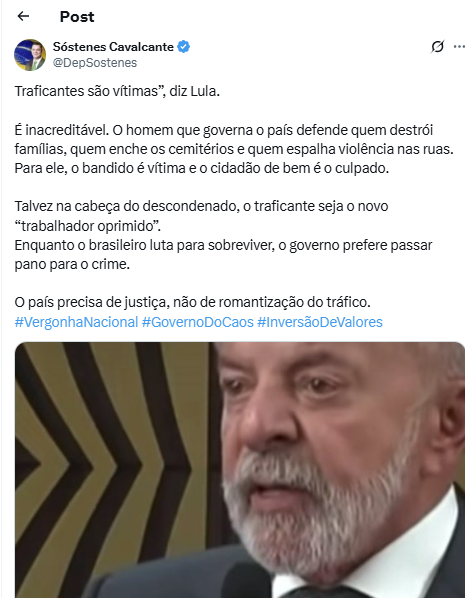Click the line starting "Talvez na cabeça"
The width and height of the screenshot is (465, 598).
pos(201,206)
